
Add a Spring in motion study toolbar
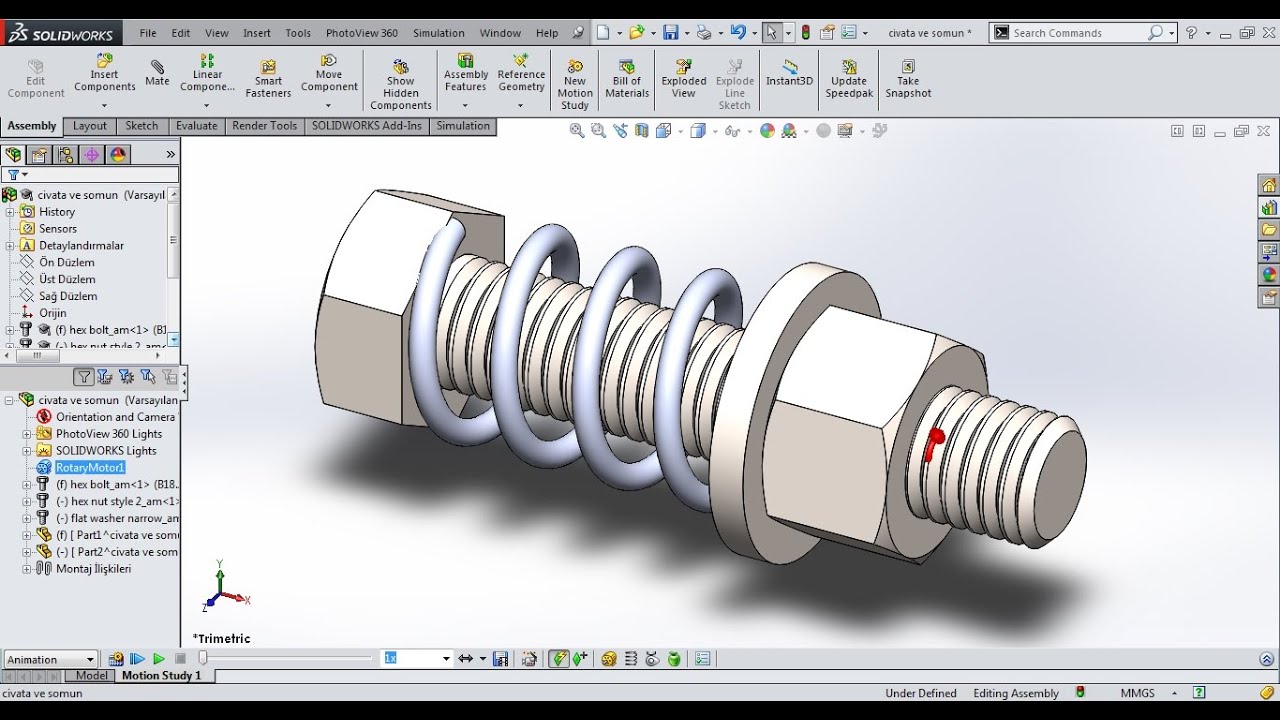point(631,659)
